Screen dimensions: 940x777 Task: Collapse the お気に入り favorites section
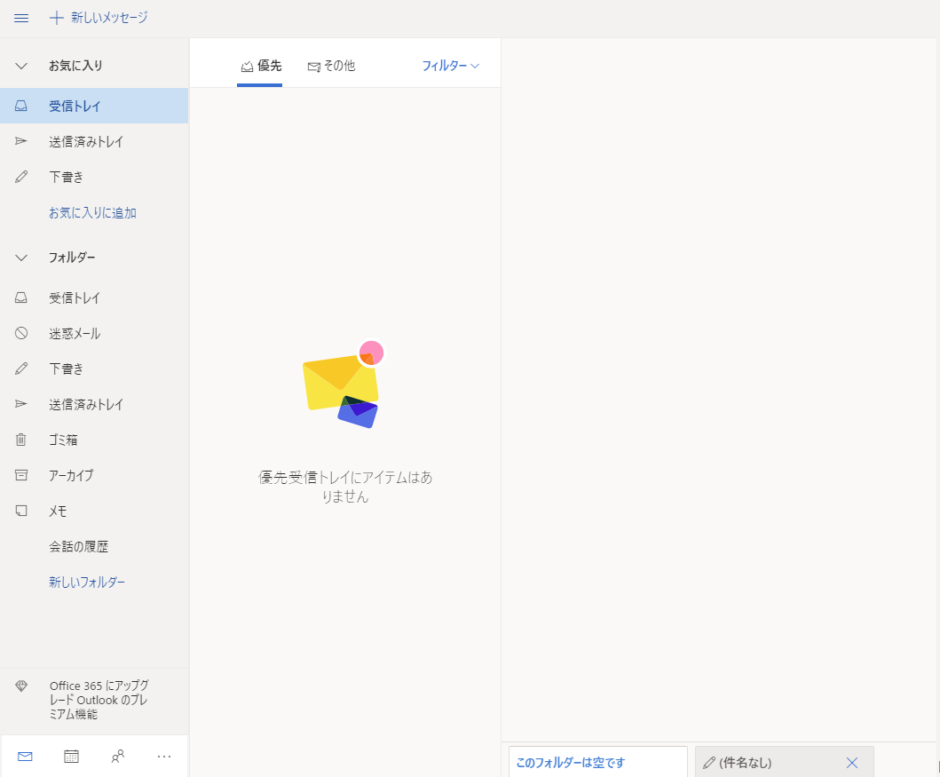(21, 66)
